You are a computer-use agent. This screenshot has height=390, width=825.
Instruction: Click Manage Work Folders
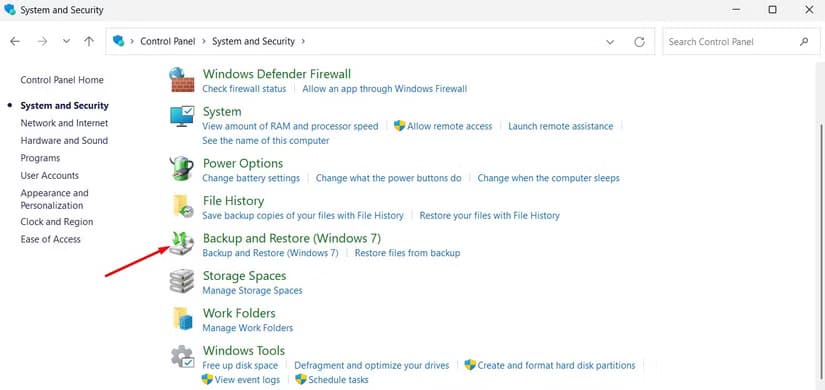[248, 328]
